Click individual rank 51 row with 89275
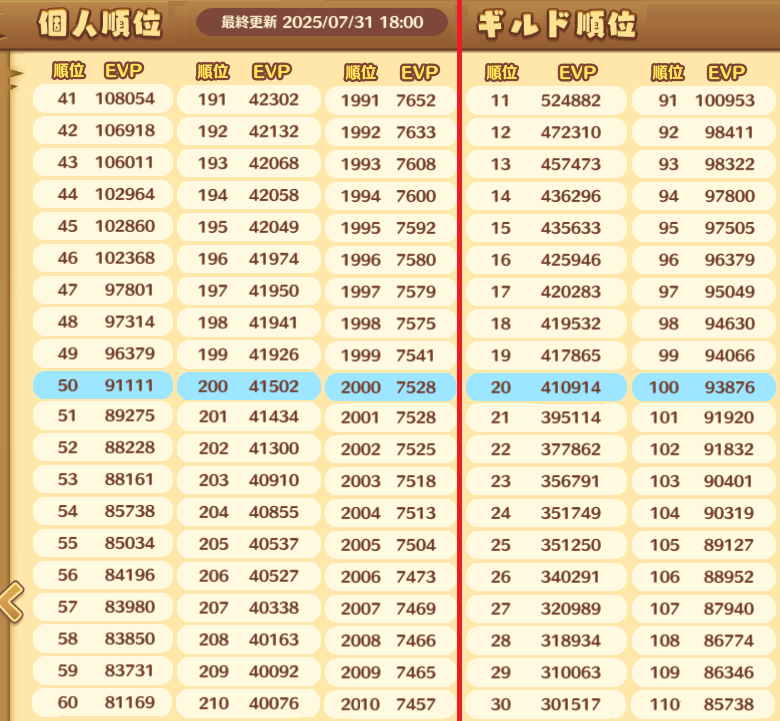This screenshot has width=780, height=721. (x=103, y=415)
